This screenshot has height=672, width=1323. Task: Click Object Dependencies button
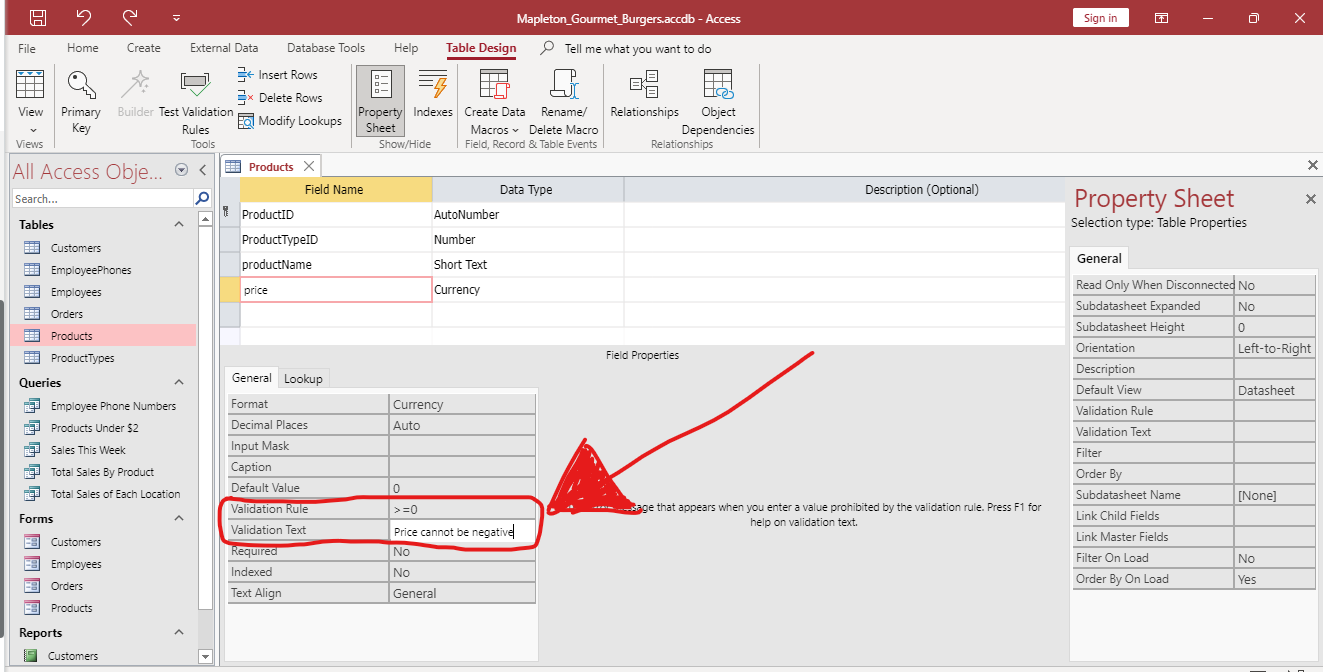pyautogui.click(x=718, y=102)
